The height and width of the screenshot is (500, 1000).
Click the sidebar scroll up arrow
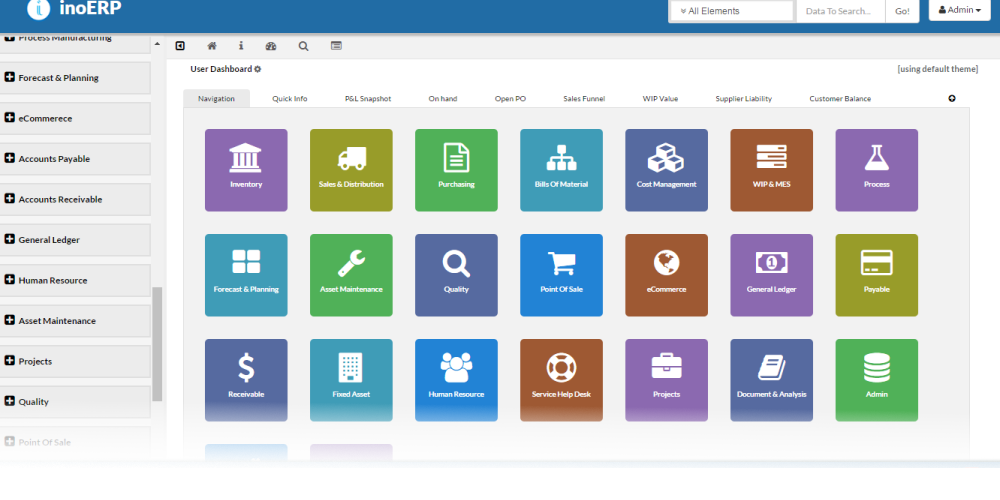coord(157,44)
